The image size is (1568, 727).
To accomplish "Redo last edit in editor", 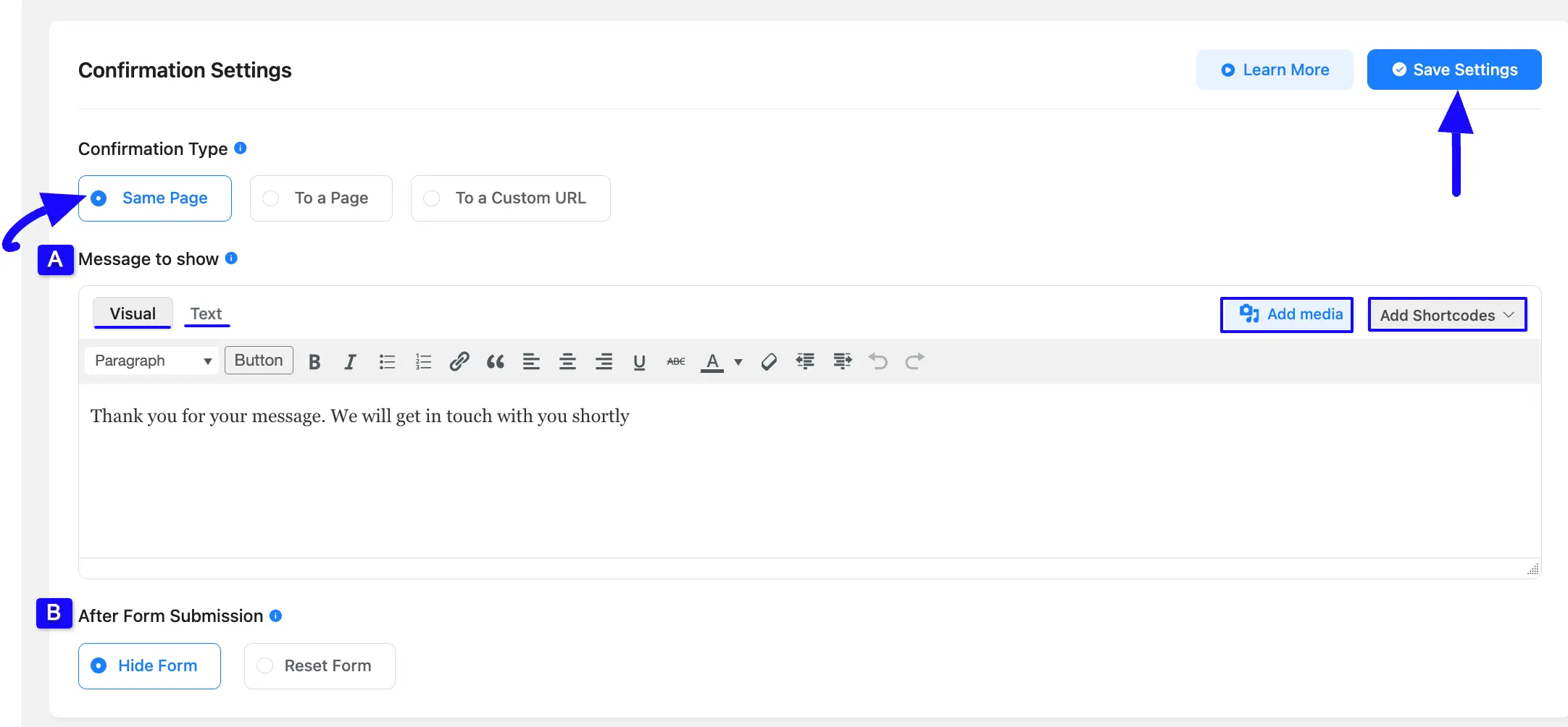I will pos(914,361).
